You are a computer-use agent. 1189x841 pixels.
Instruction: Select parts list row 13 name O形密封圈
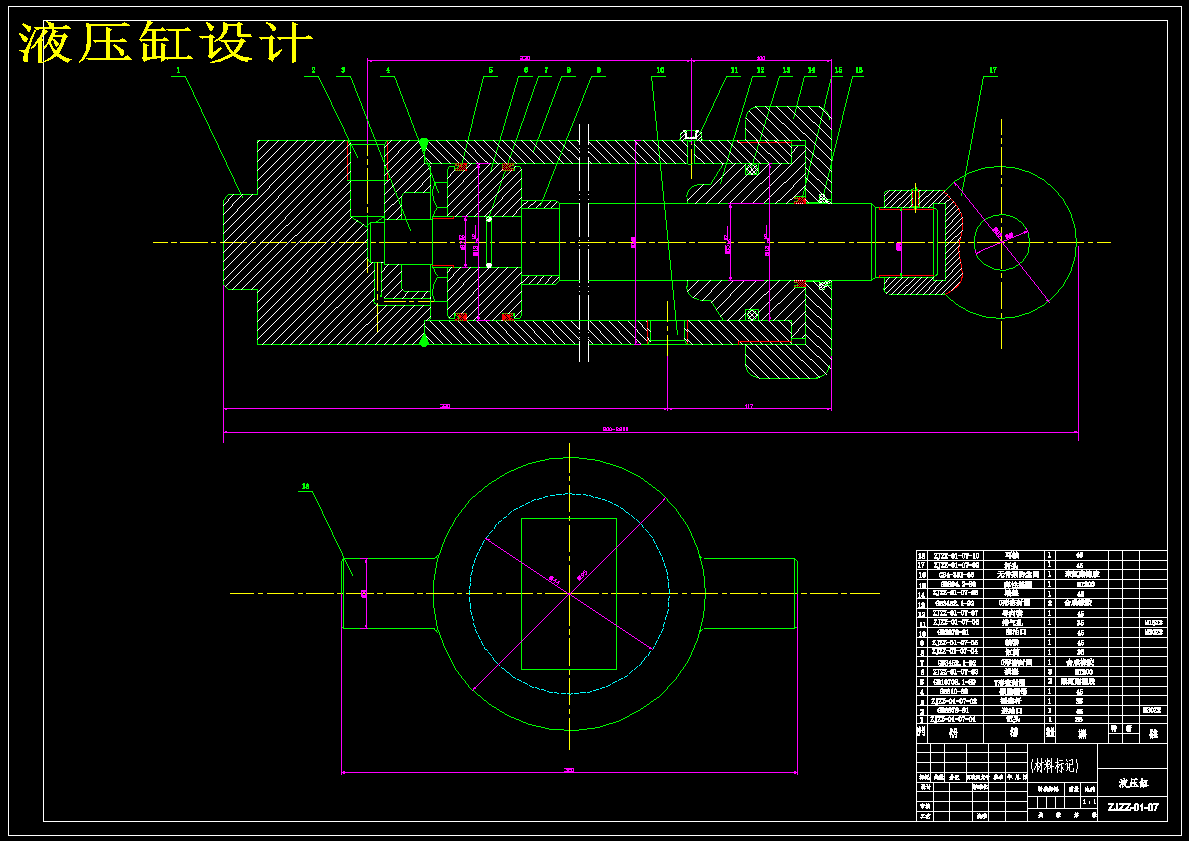pyautogui.click(x=1013, y=603)
